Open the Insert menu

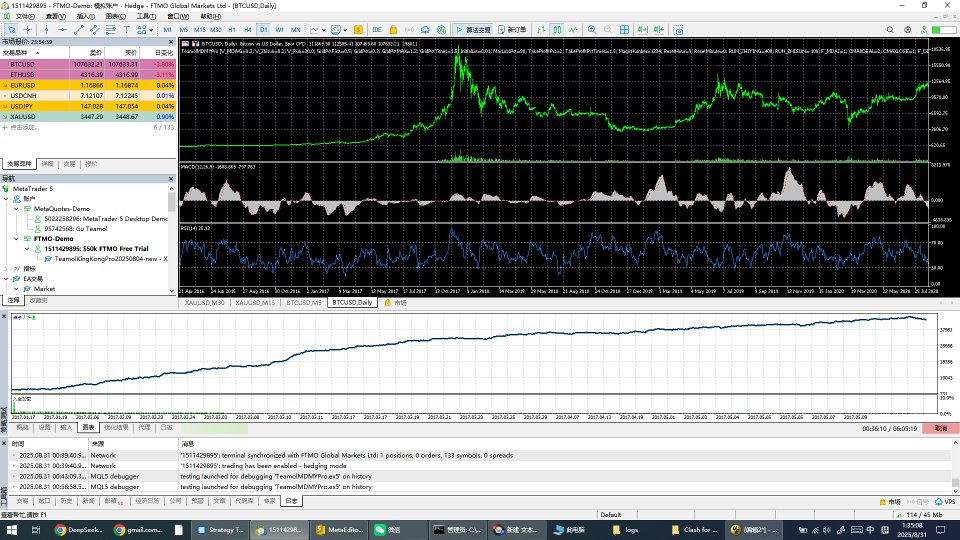pyautogui.click(x=86, y=17)
